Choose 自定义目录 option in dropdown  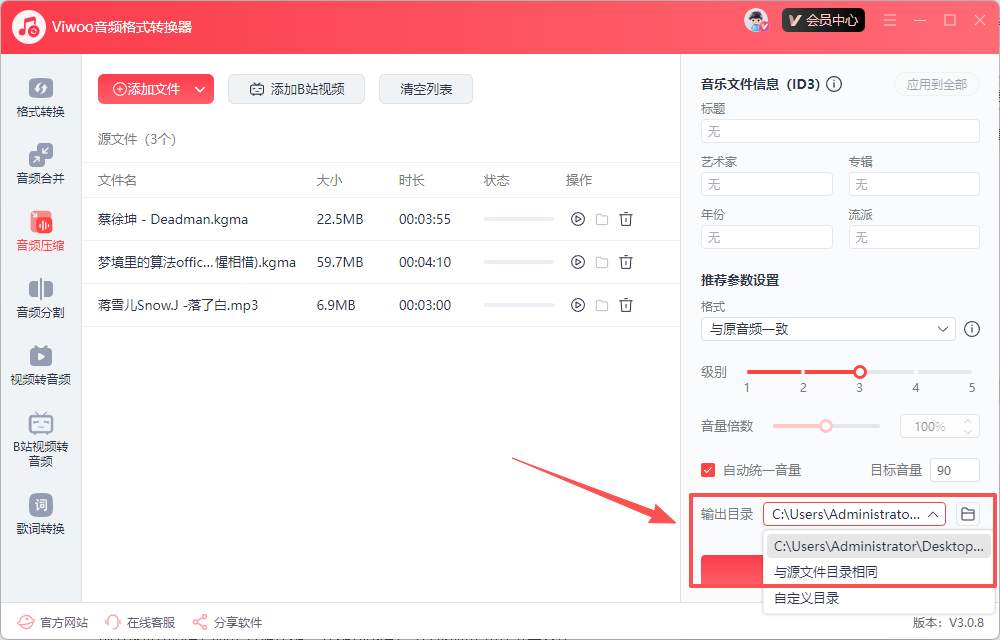pyautogui.click(x=807, y=598)
